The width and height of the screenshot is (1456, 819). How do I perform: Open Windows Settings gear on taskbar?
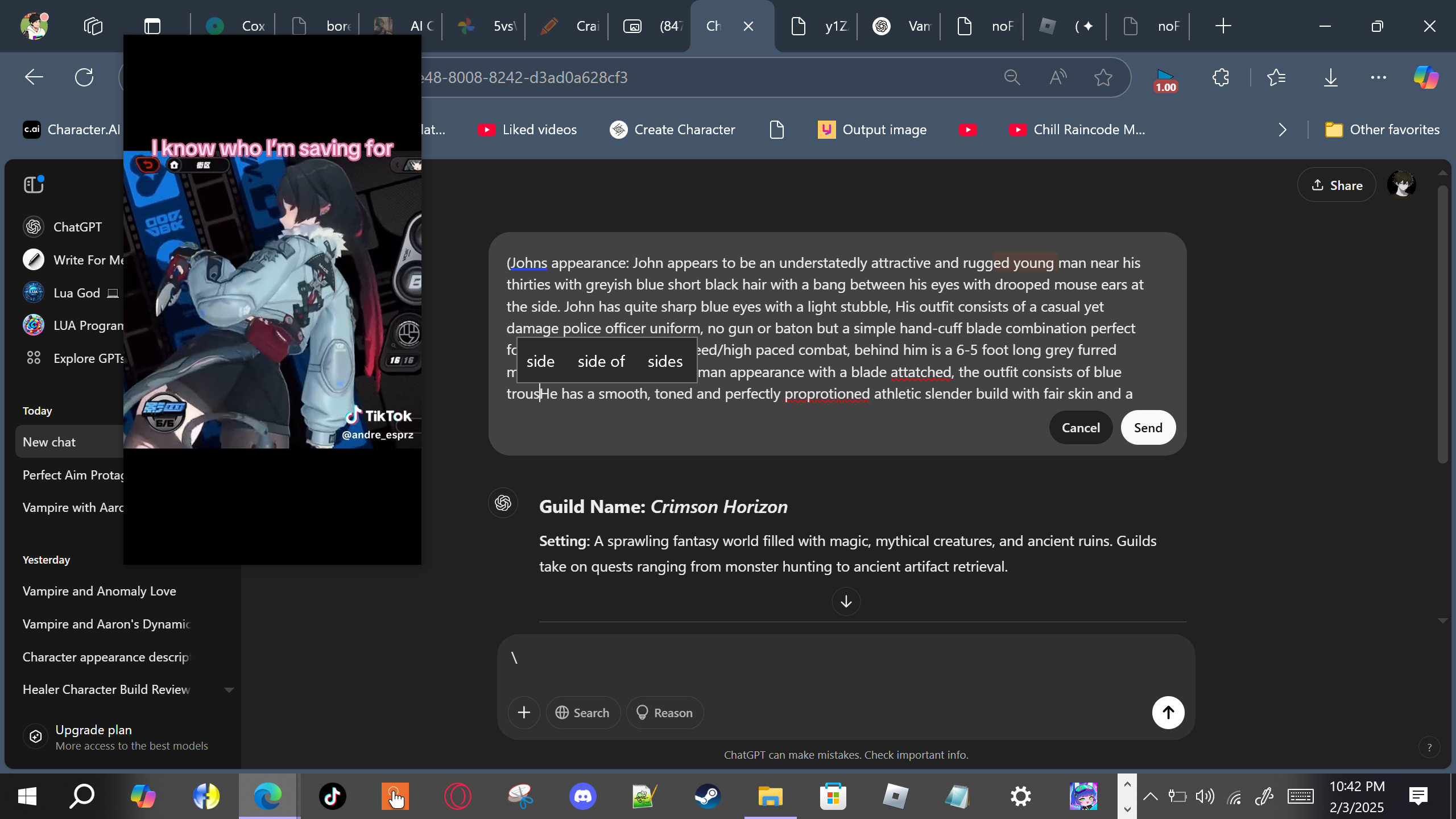coord(1020,796)
